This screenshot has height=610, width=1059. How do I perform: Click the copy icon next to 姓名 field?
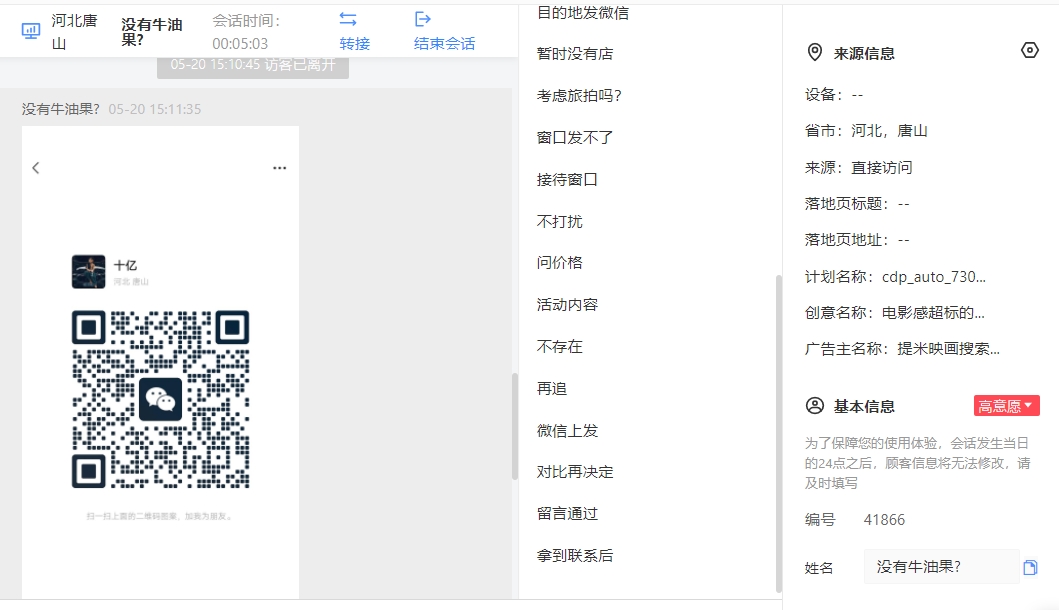[1030, 567]
